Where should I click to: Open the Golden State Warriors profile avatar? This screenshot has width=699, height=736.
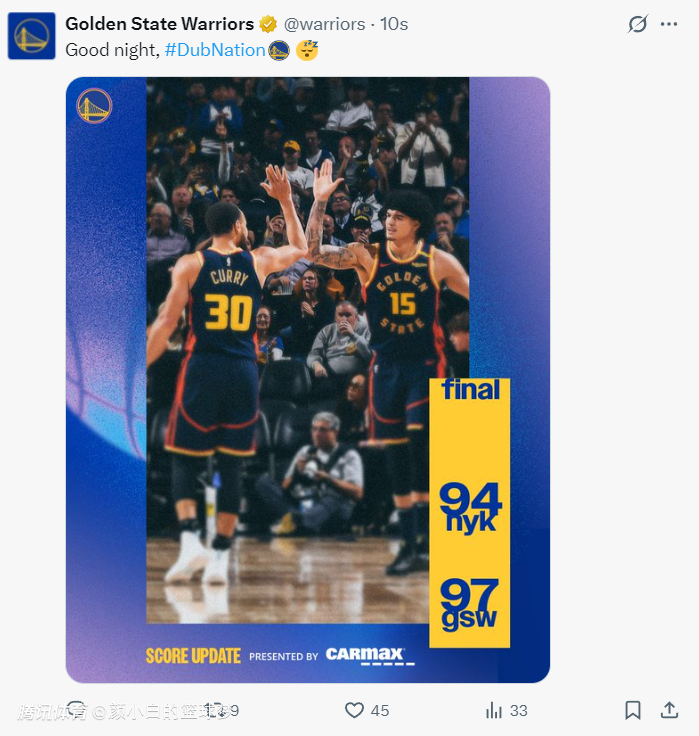[x=31, y=36]
